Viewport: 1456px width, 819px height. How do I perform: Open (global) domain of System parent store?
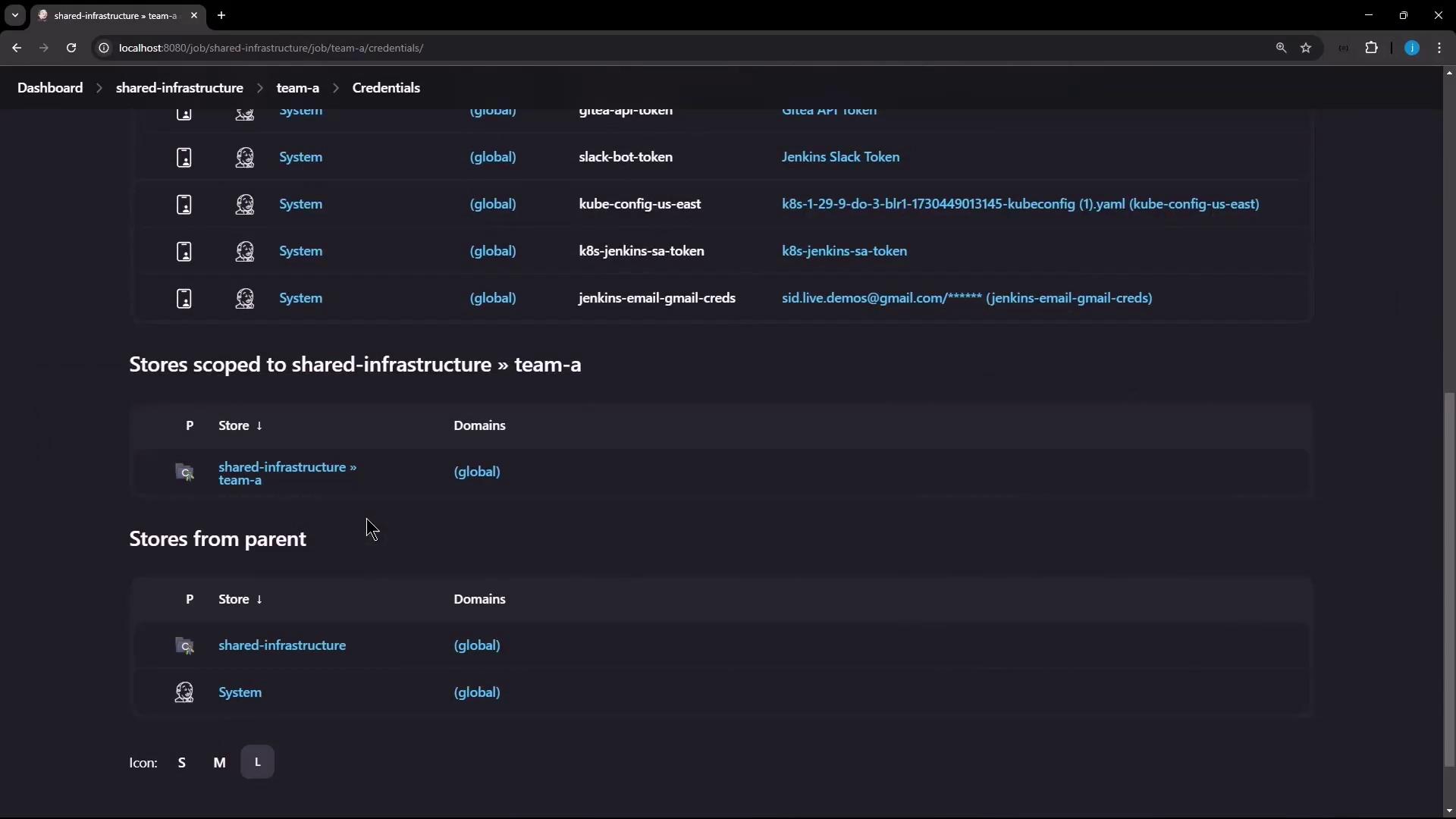477,692
